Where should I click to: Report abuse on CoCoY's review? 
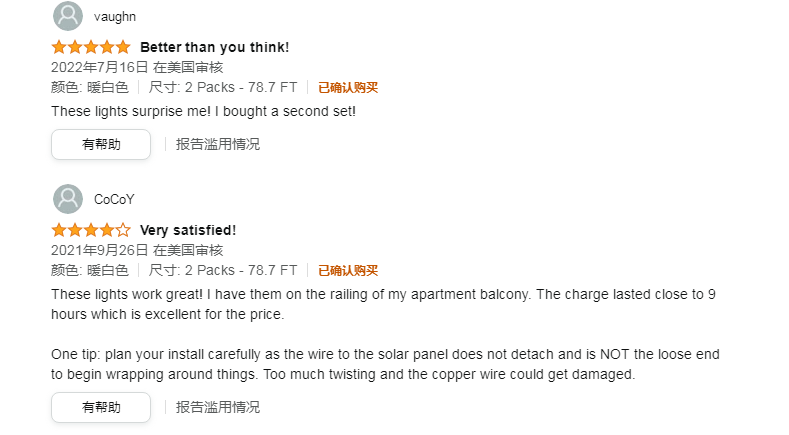pyautogui.click(x=217, y=407)
